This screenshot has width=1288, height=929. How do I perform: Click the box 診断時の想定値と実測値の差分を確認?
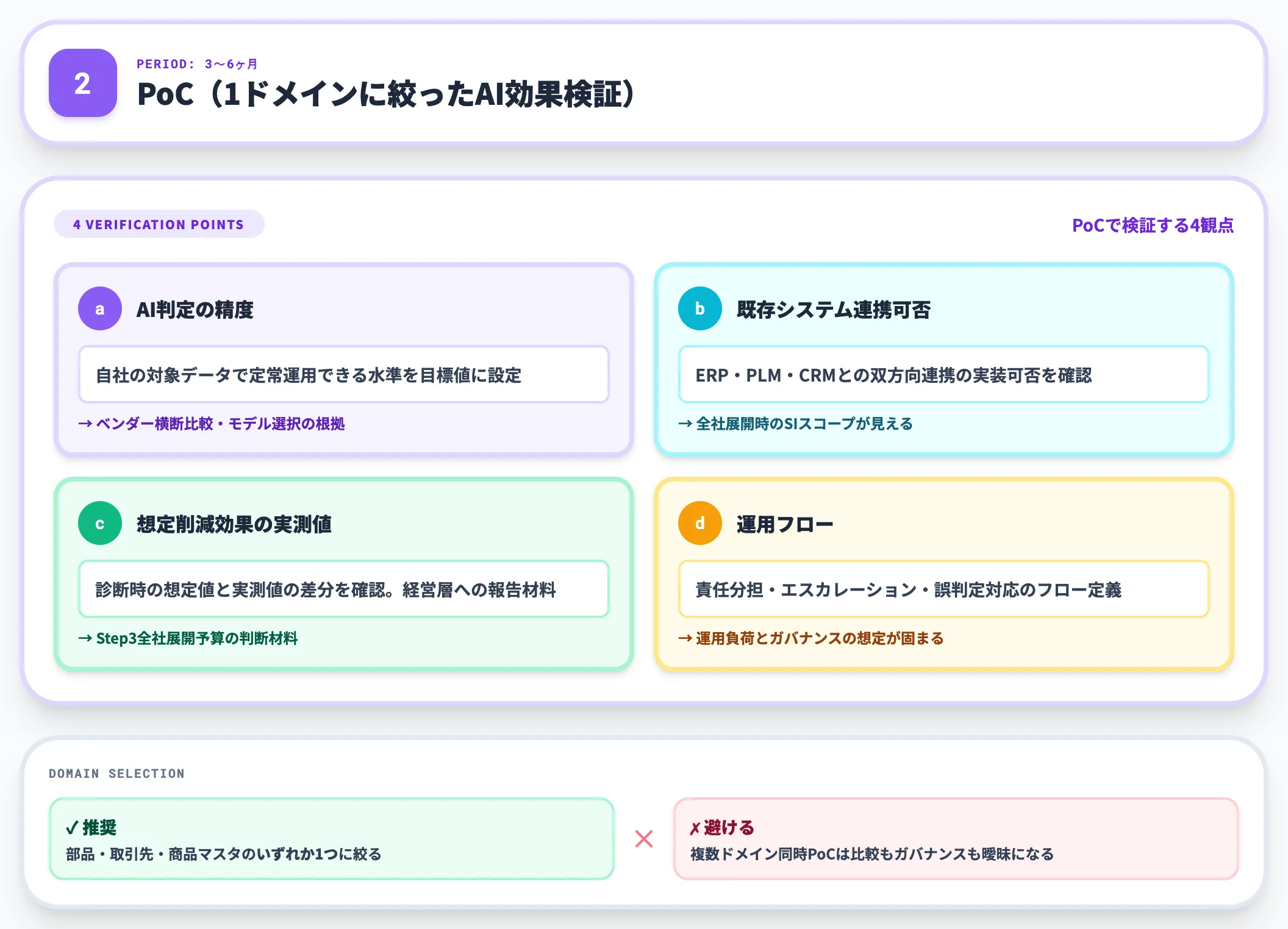344,589
